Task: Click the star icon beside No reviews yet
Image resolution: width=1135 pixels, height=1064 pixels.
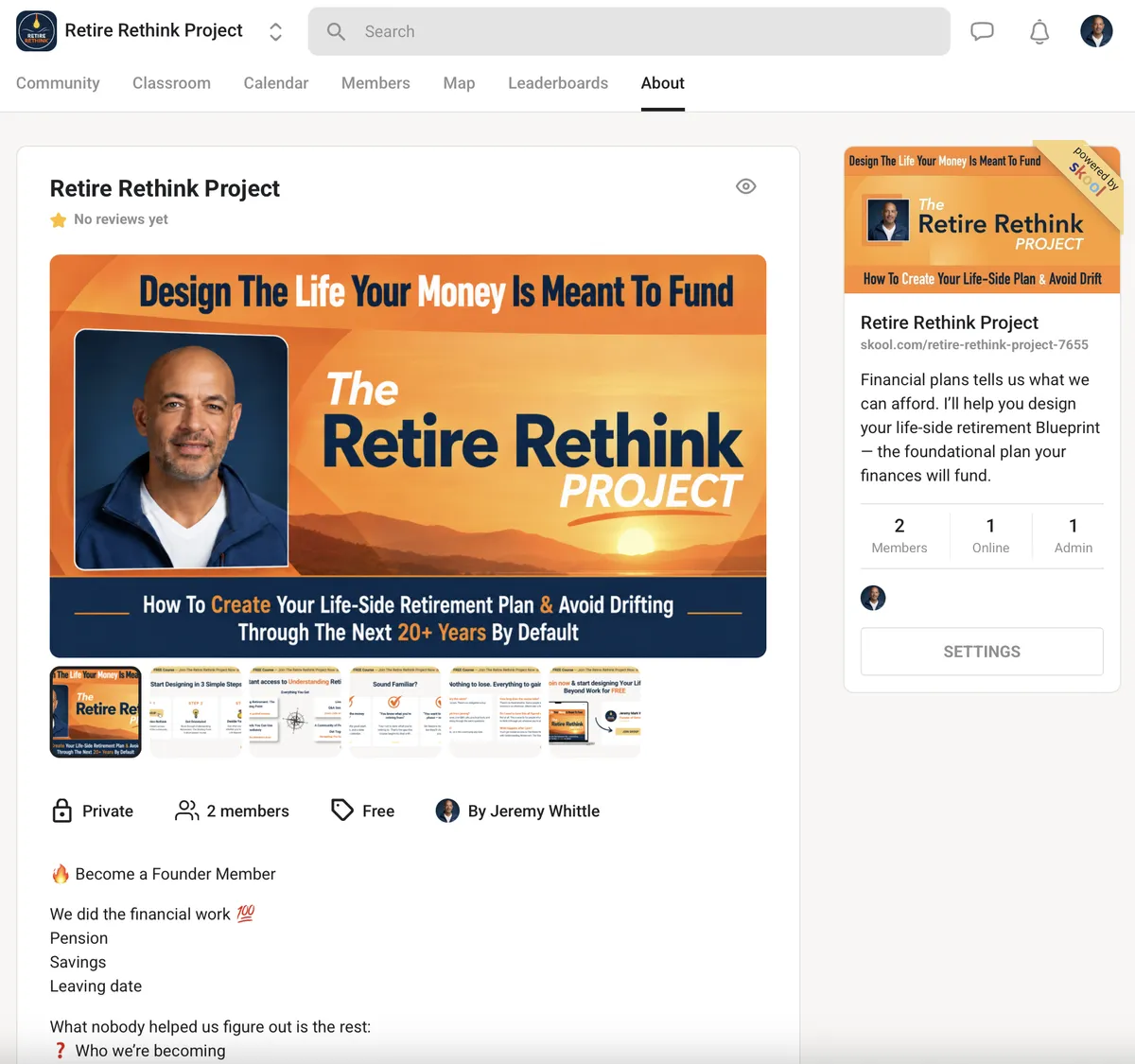Action: click(x=59, y=219)
